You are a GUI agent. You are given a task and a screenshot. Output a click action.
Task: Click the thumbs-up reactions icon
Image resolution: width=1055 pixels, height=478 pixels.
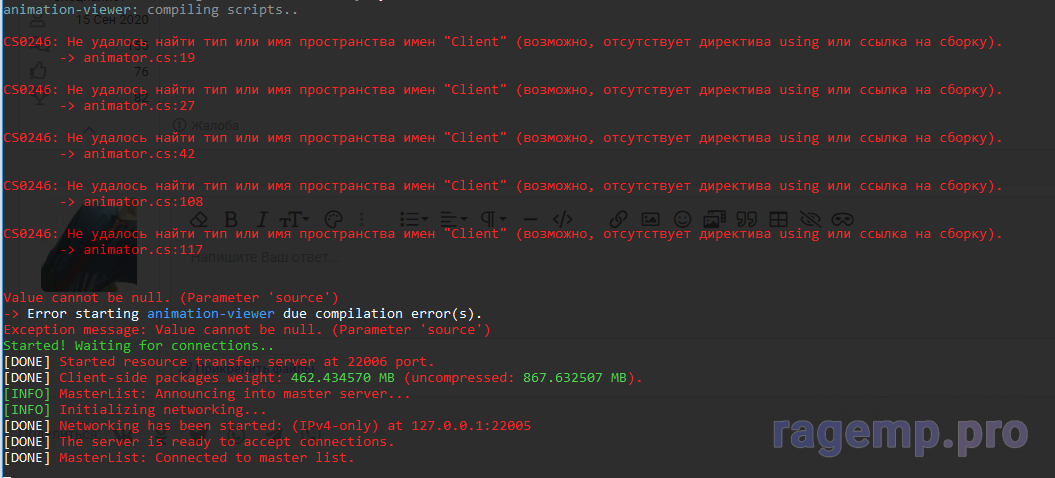(x=38, y=71)
